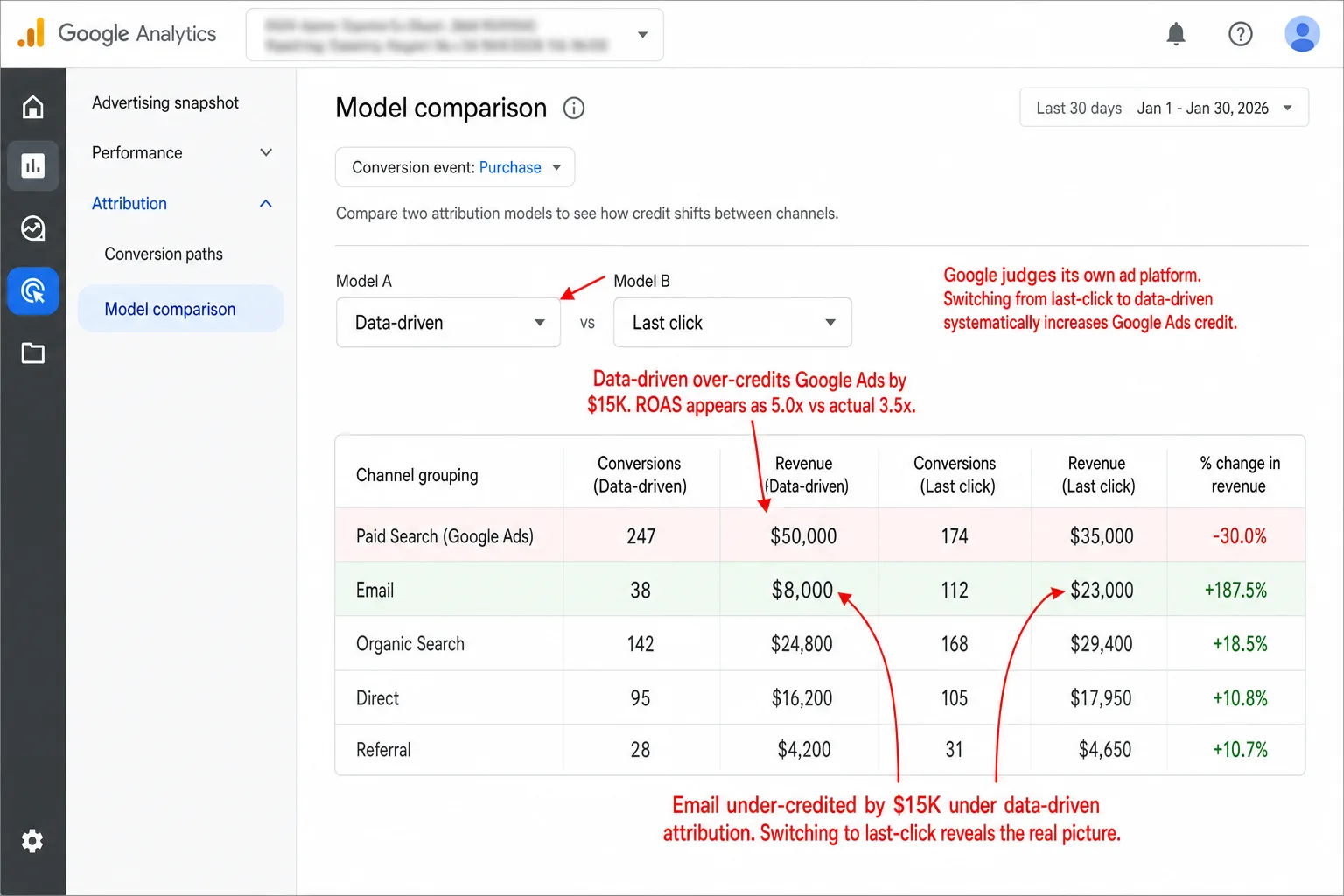Expand the Performance section
The image size is (1344, 896).
181,153
